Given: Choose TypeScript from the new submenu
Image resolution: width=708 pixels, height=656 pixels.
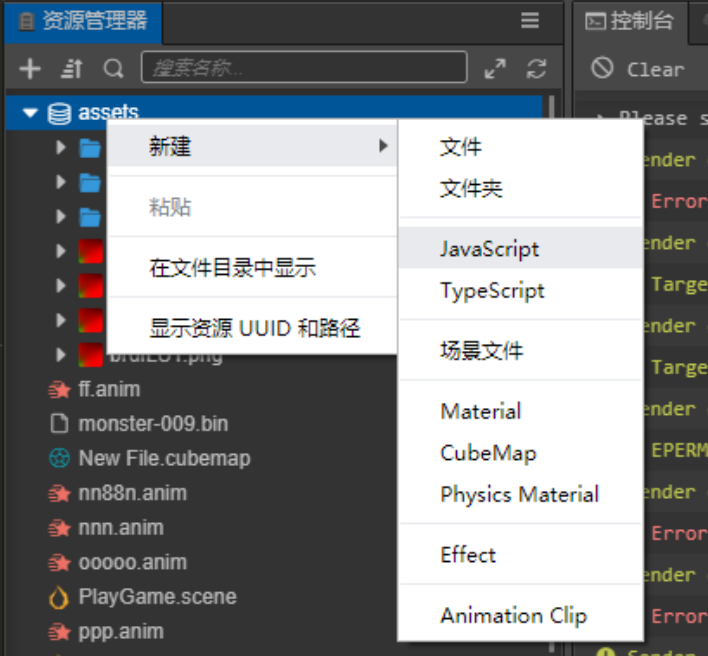Looking at the screenshot, I should (492, 291).
